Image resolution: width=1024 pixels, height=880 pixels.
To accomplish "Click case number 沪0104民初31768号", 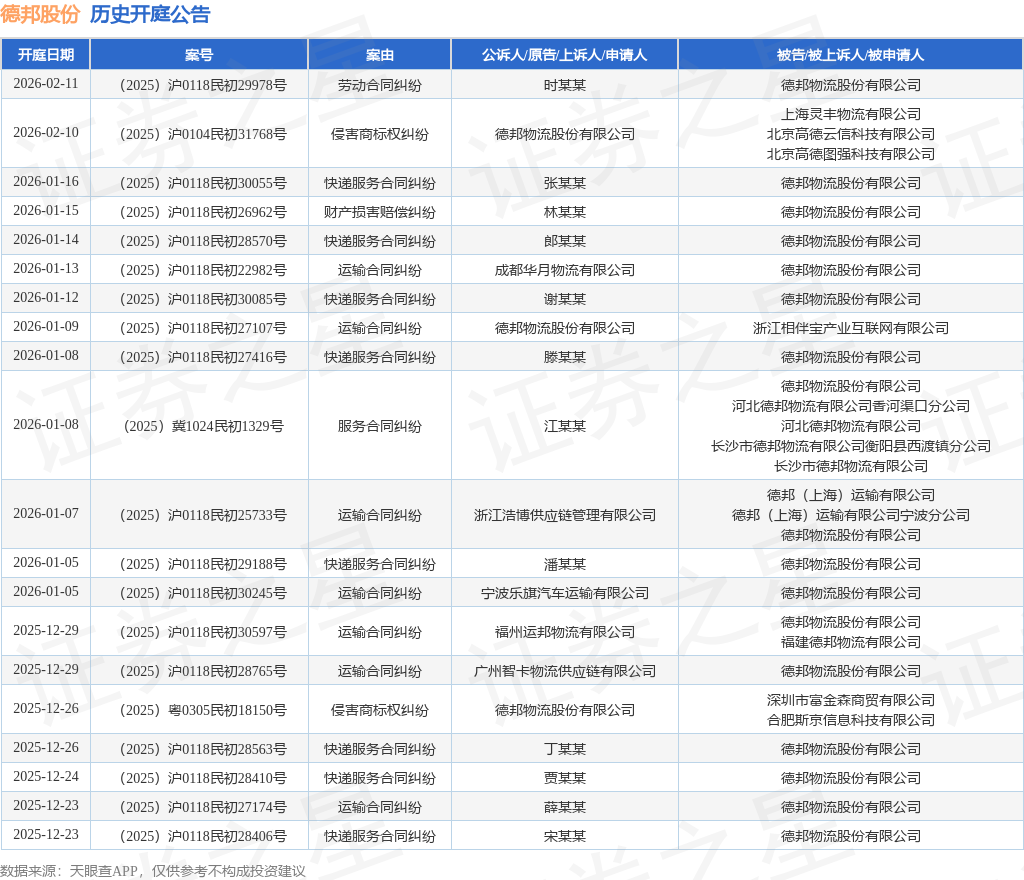I will pyautogui.click(x=203, y=134).
